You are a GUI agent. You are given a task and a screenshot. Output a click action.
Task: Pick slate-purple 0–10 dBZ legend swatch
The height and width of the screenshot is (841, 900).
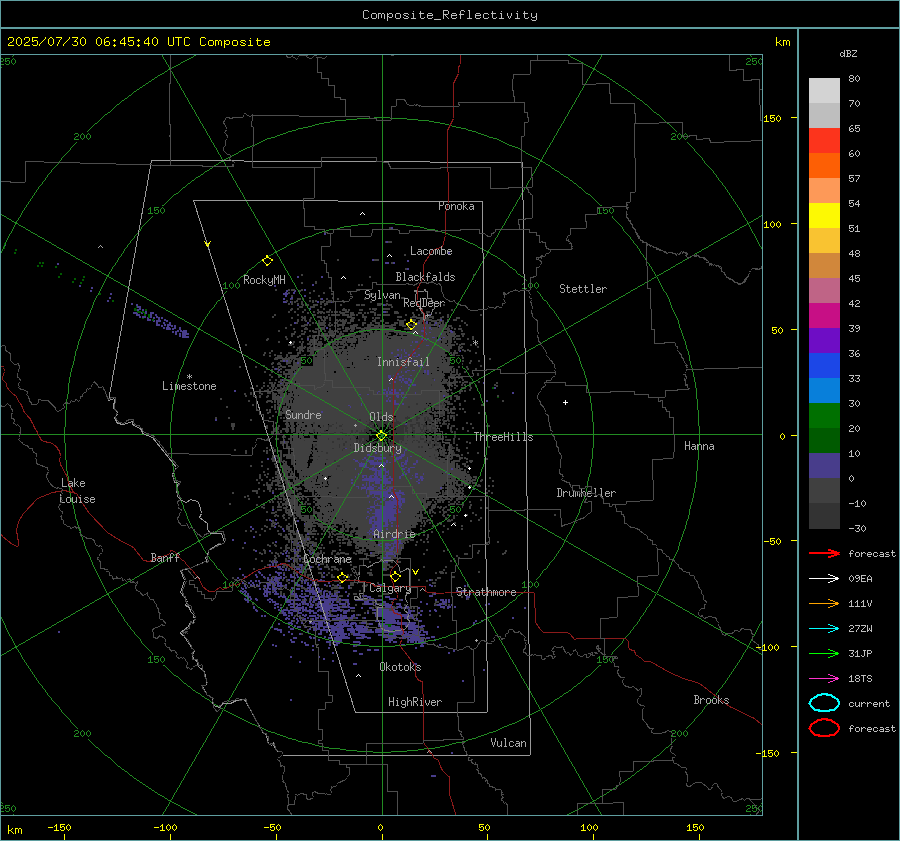824,466
